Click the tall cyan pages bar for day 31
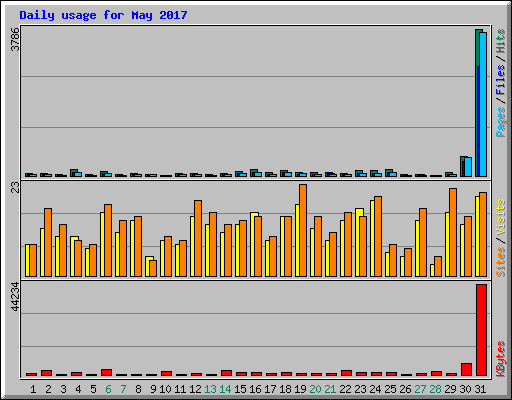 coord(483,104)
